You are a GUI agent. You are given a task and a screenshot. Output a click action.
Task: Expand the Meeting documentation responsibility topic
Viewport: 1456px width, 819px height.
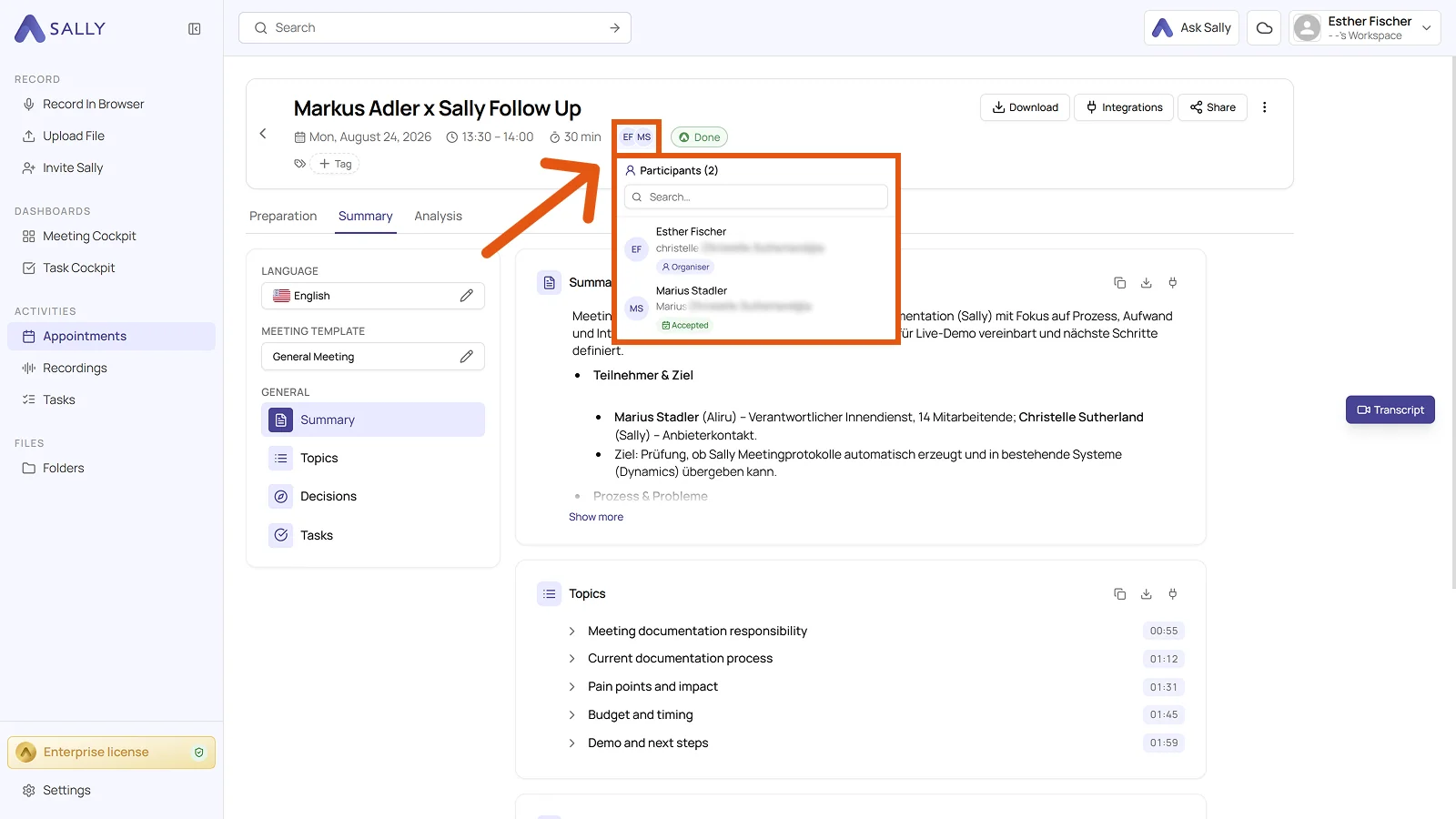pyautogui.click(x=571, y=632)
